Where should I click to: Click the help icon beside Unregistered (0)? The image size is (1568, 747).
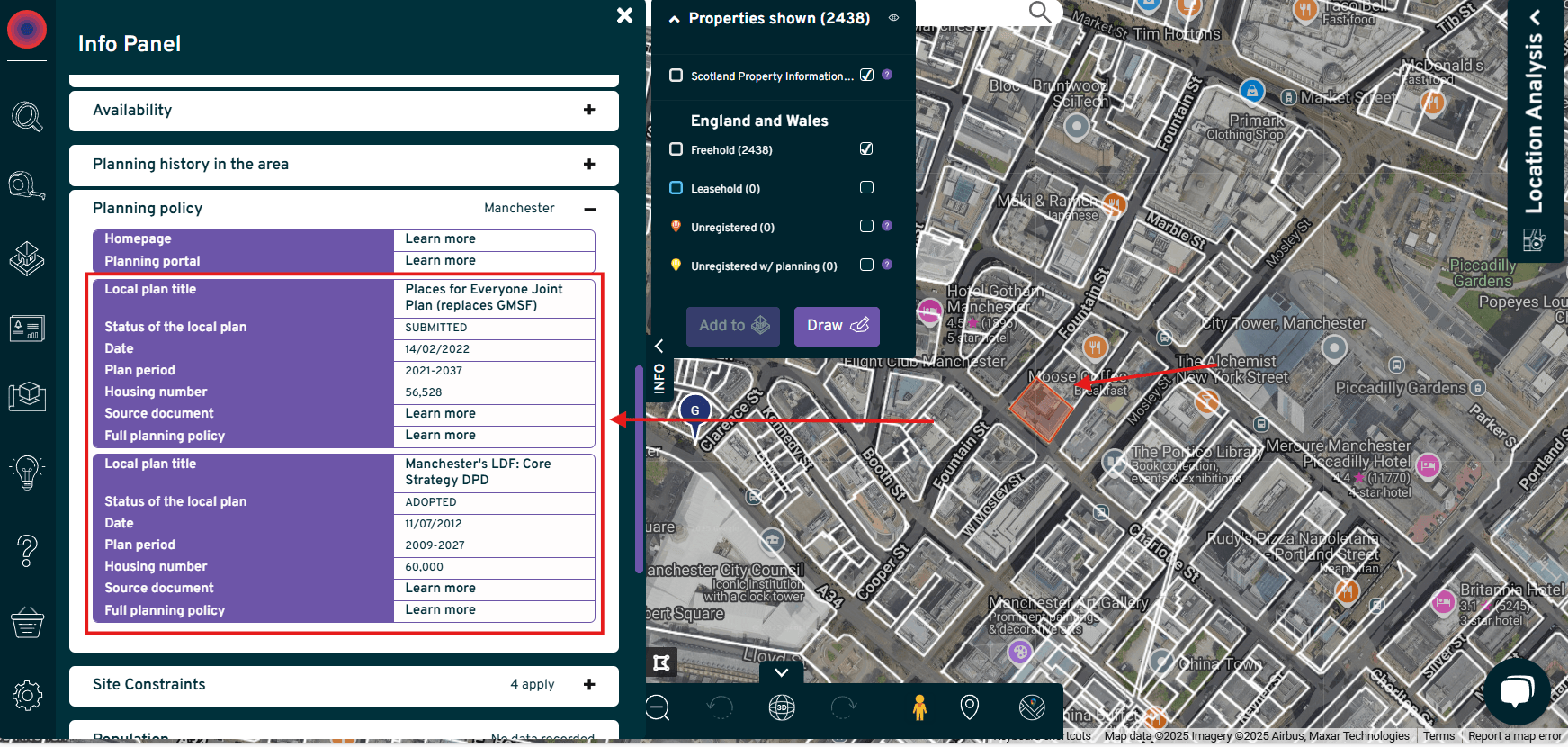[x=887, y=226]
